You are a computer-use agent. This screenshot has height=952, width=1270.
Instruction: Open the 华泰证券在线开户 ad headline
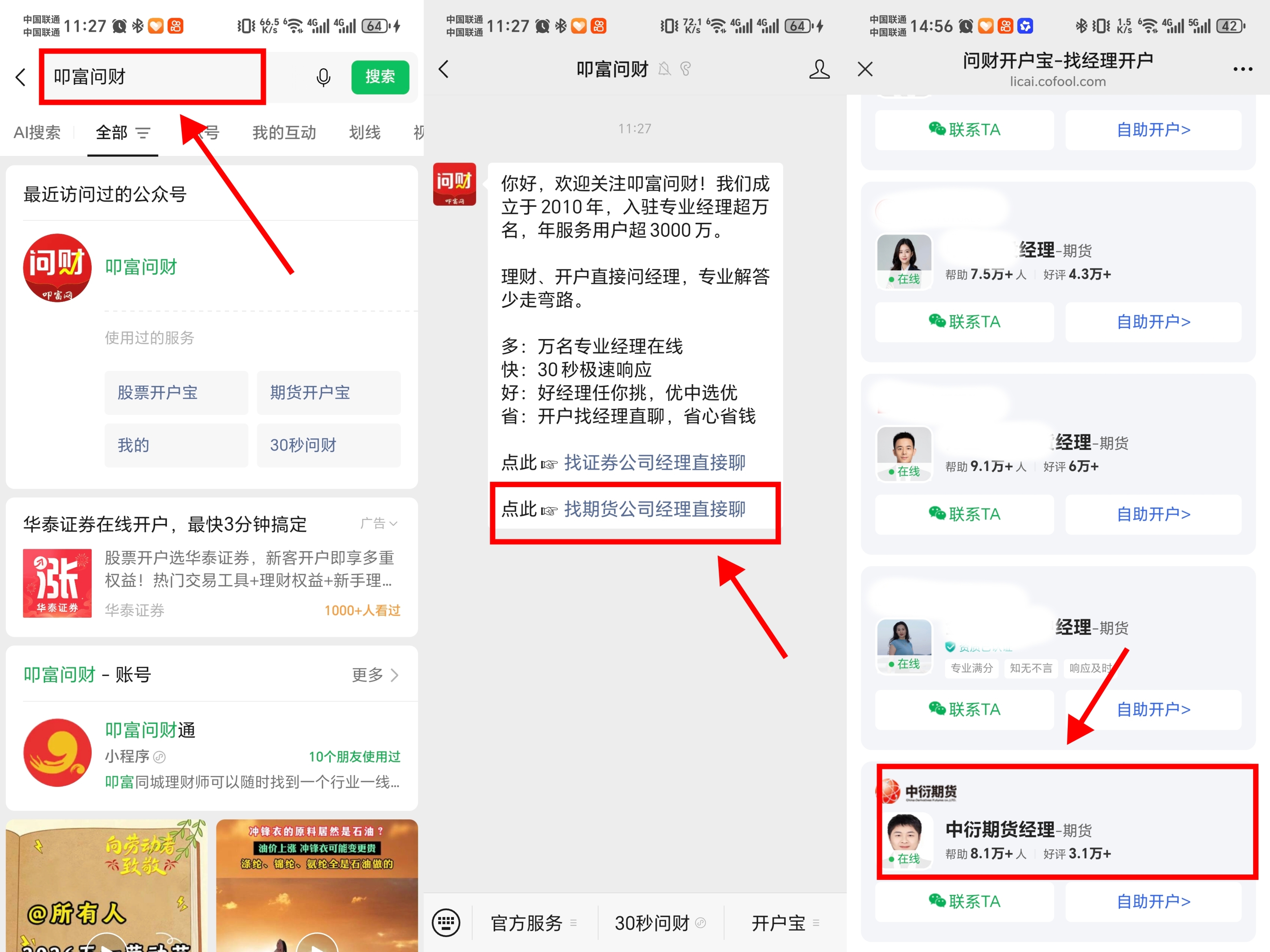[x=165, y=524]
